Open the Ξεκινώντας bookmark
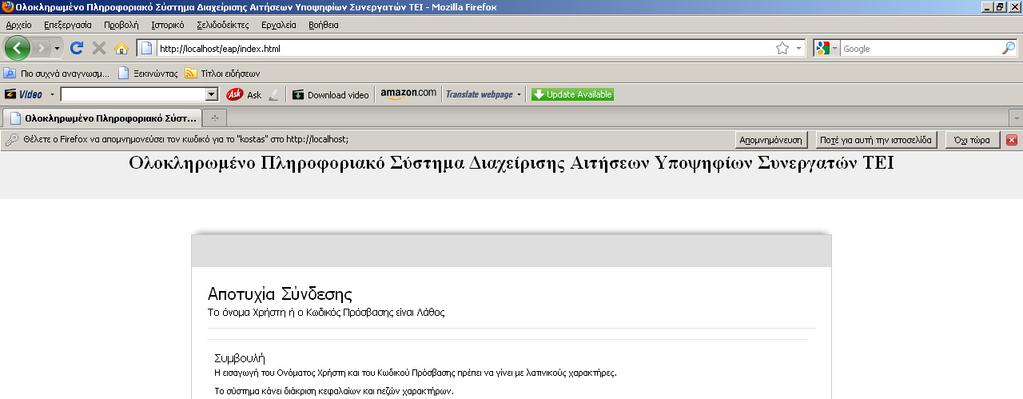 148,74
